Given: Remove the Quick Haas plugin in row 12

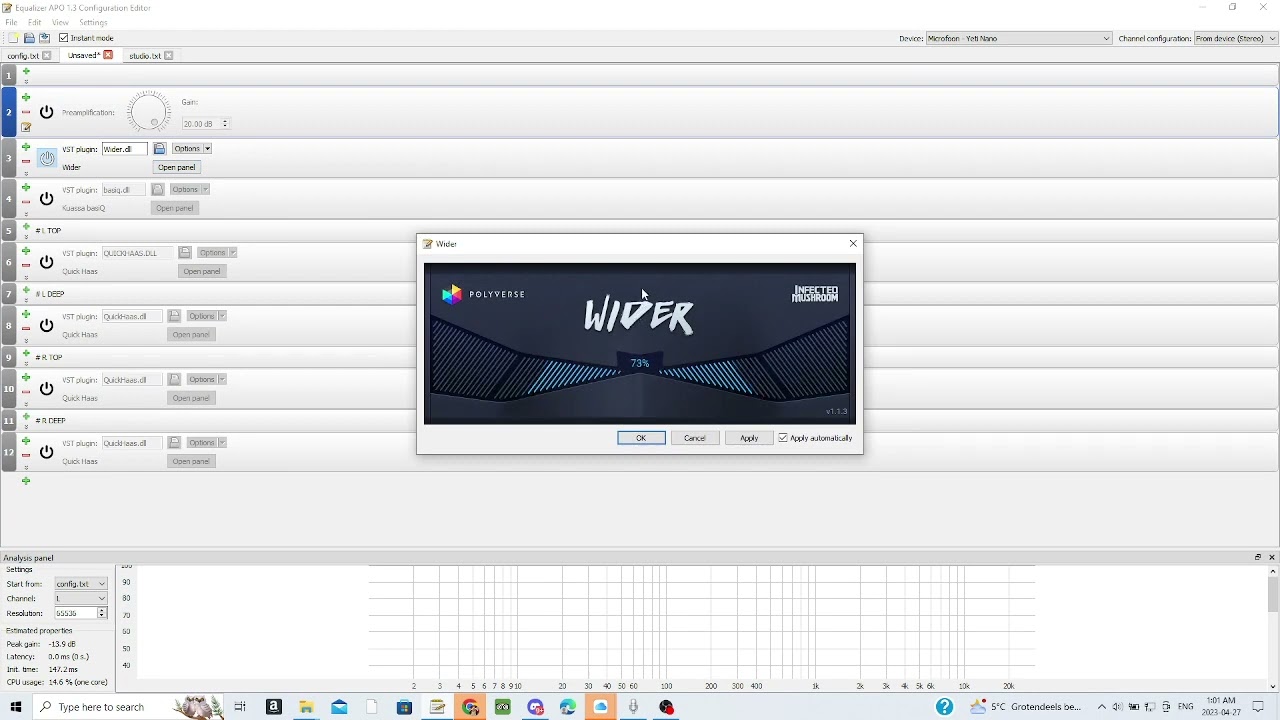Looking at the screenshot, I should (26, 455).
